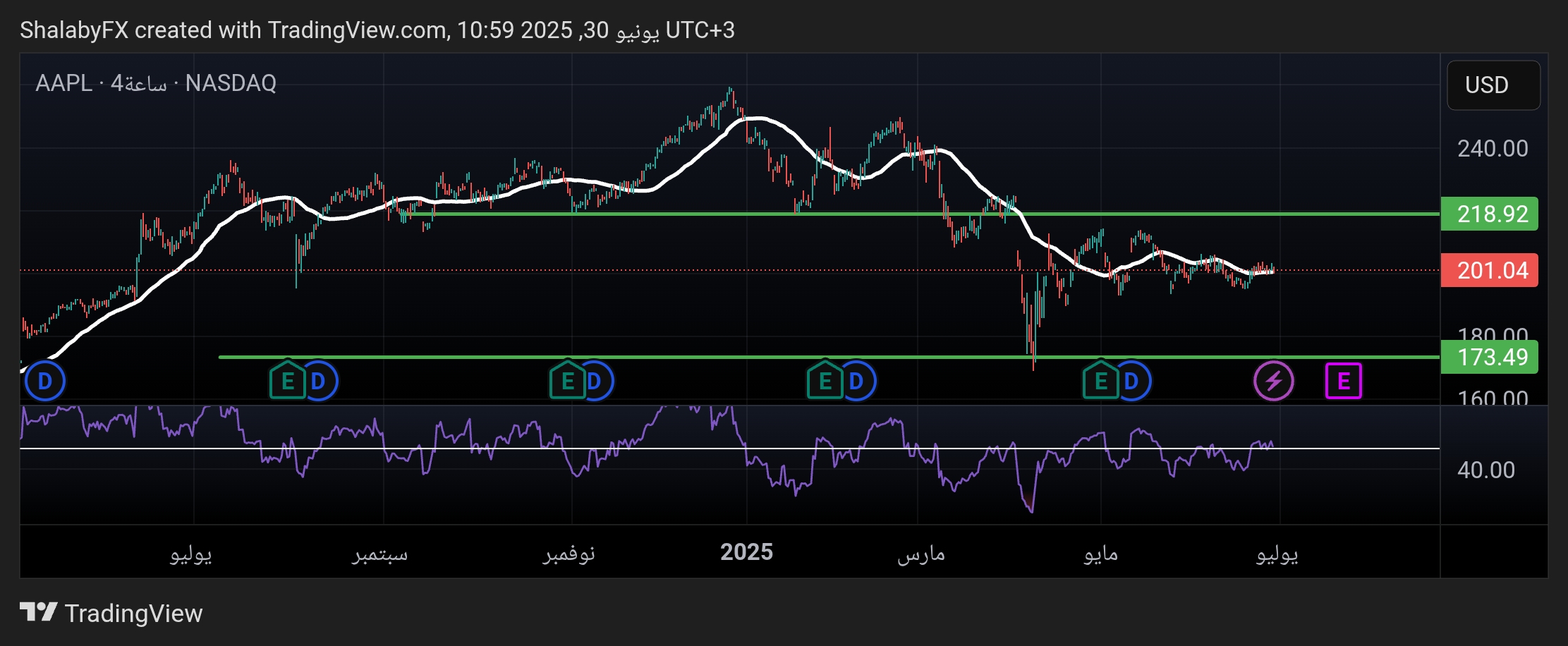Click the 4ساعة interval text in legend

pos(139,83)
